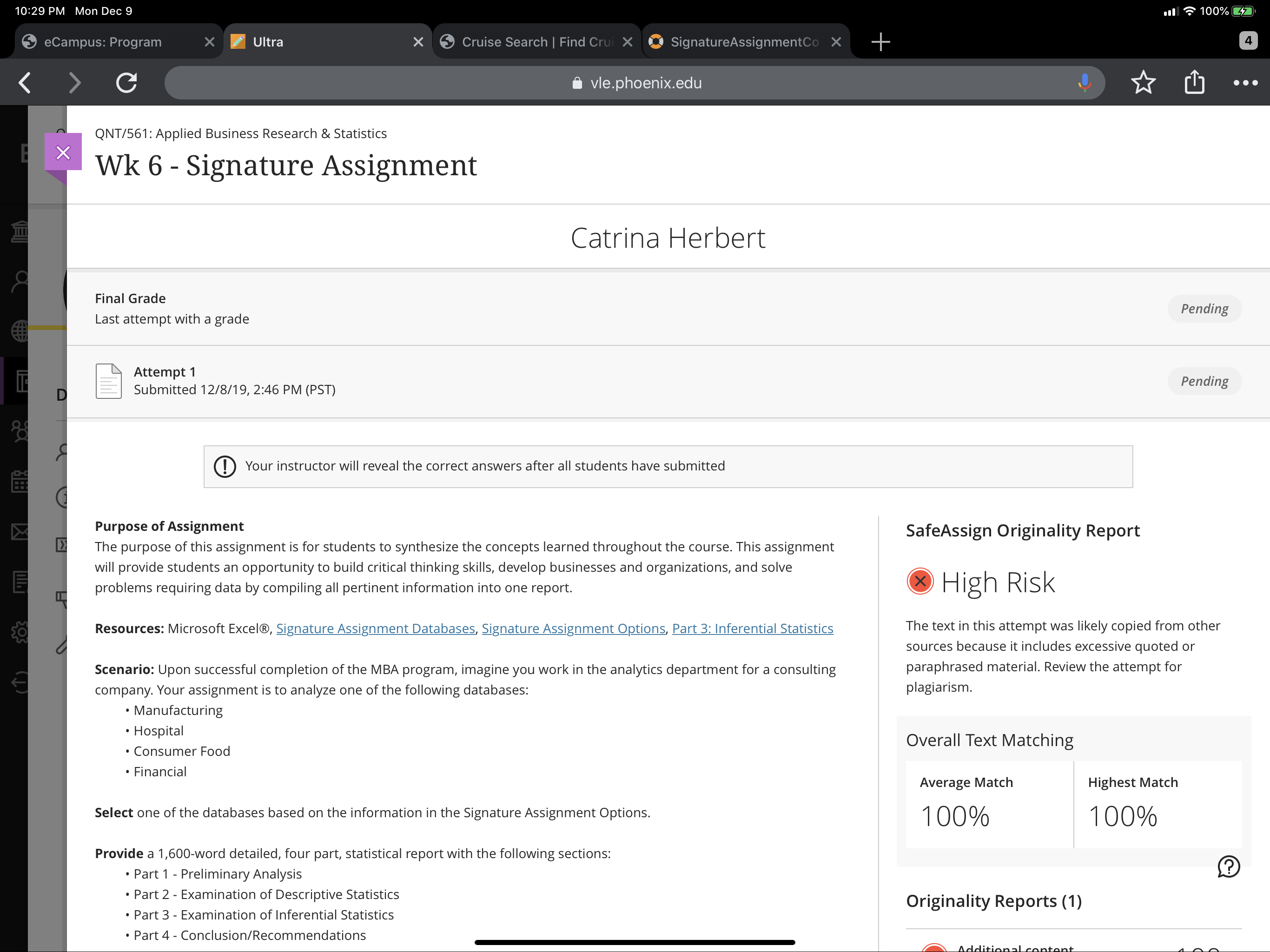The width and height of the screenshot is (1270, 952).
Task: Click the Originality Reports (1) heading
Action: (x=993, y=901)
